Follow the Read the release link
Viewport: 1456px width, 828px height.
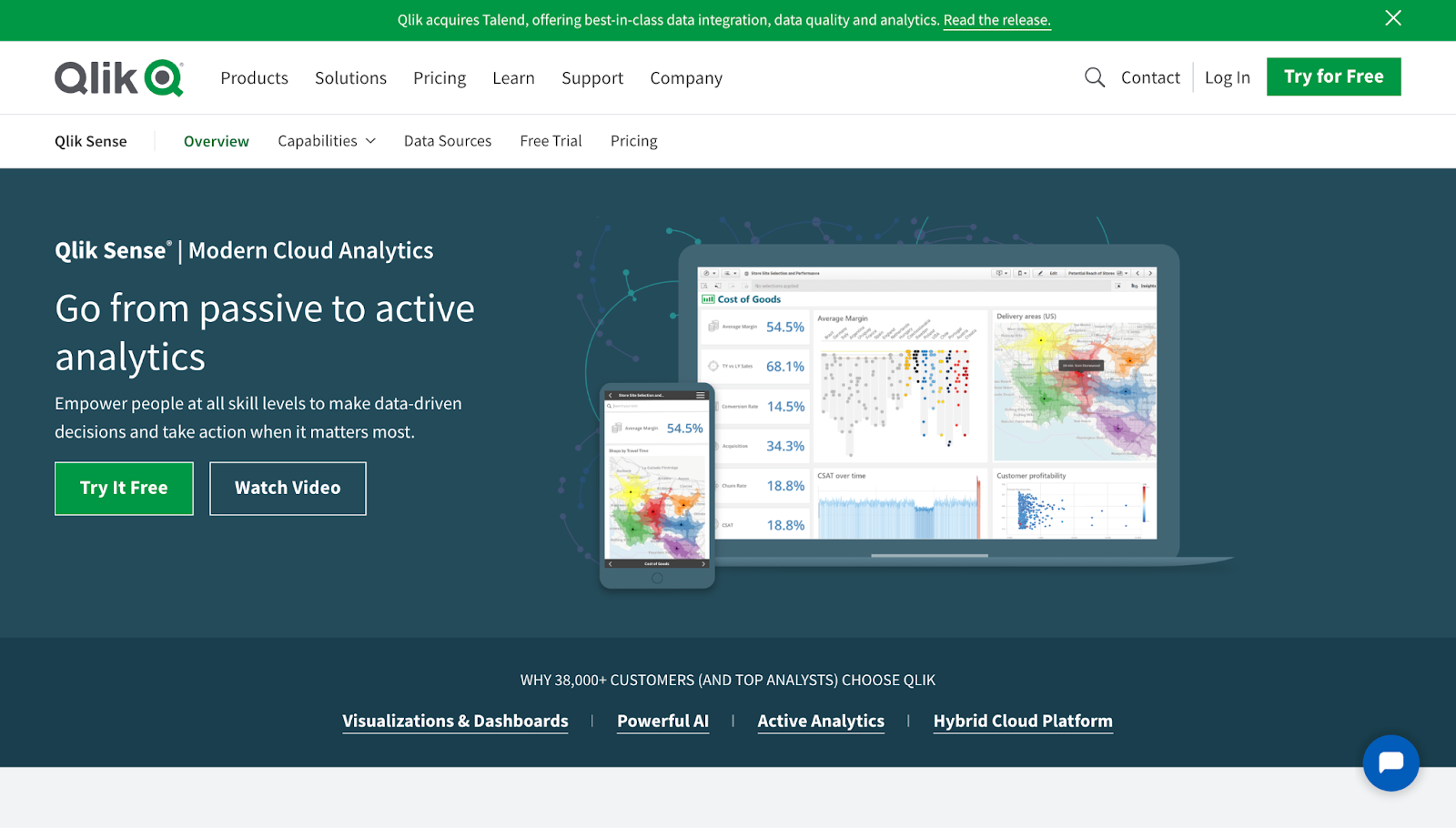click(997, 20)
